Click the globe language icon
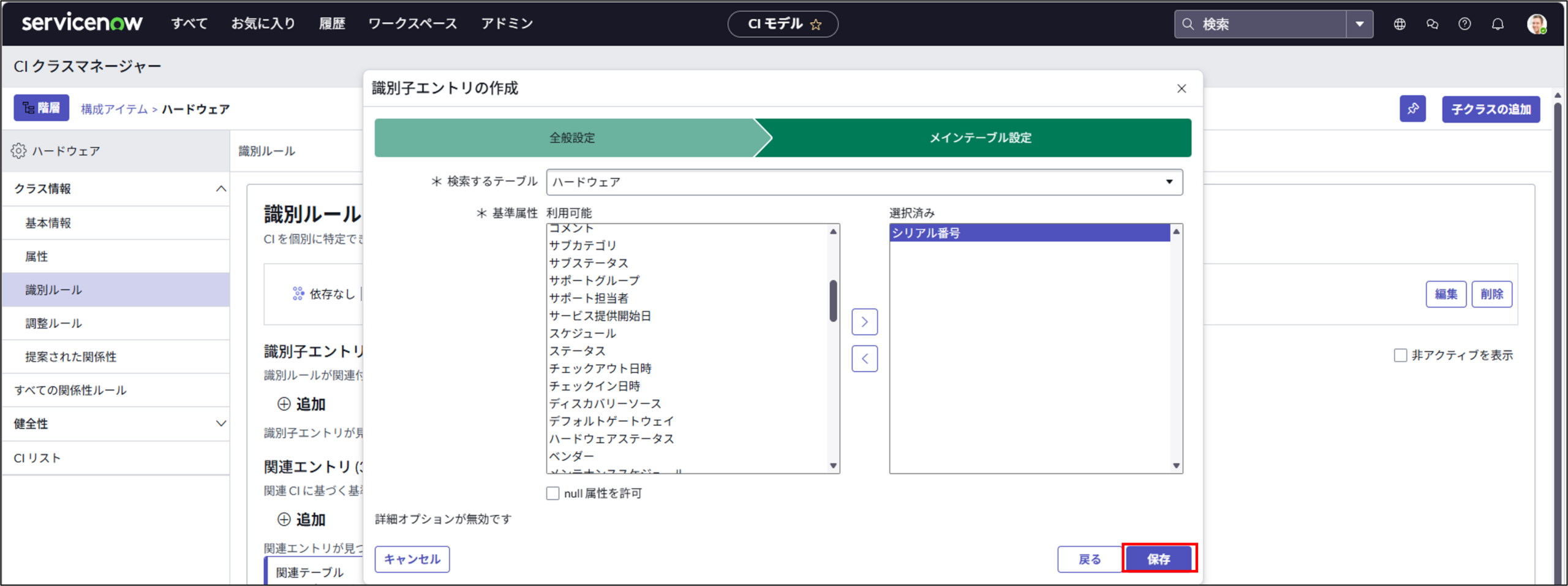The height and width of the screenshot is (586, 1568). click(x=1400, y=24)
